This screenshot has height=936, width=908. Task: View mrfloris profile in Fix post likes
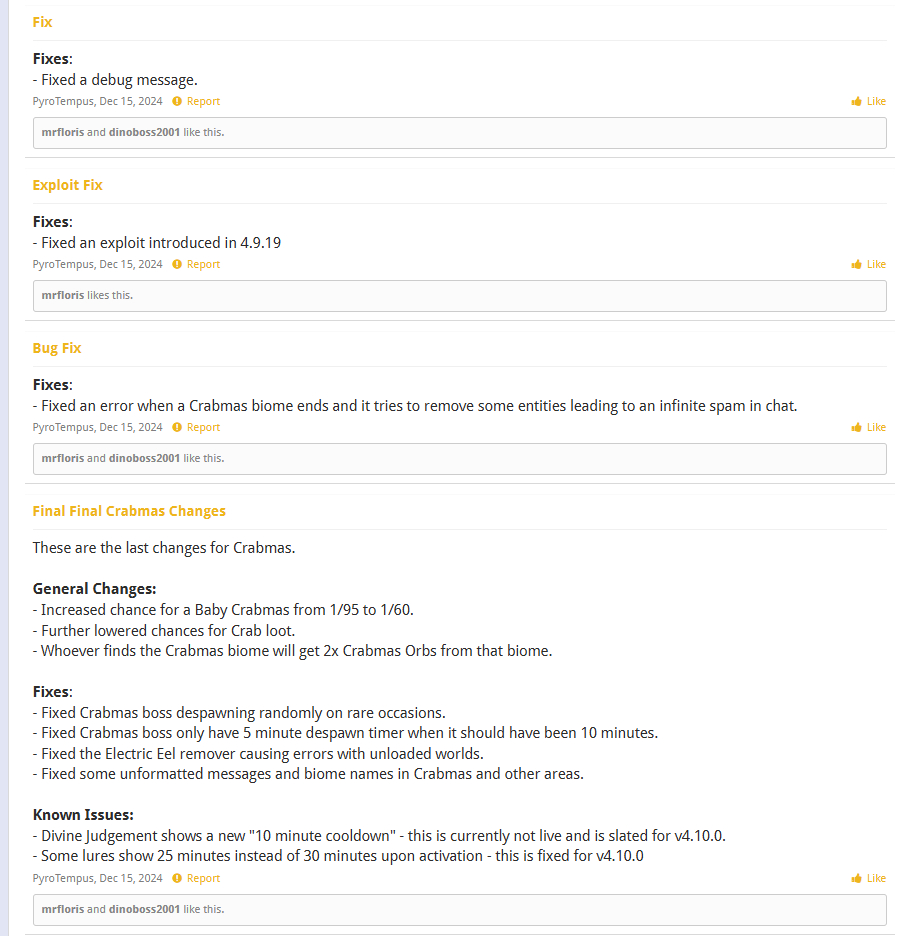coord(63,132)
